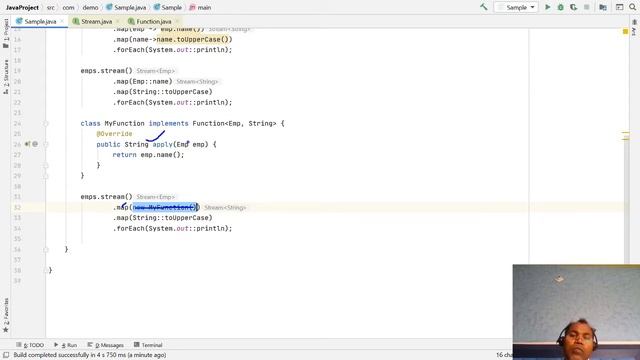Click 'name.toUpperCase()' highlighted on line 16
The width and height of the screenshot is (640, 360).
194,39
